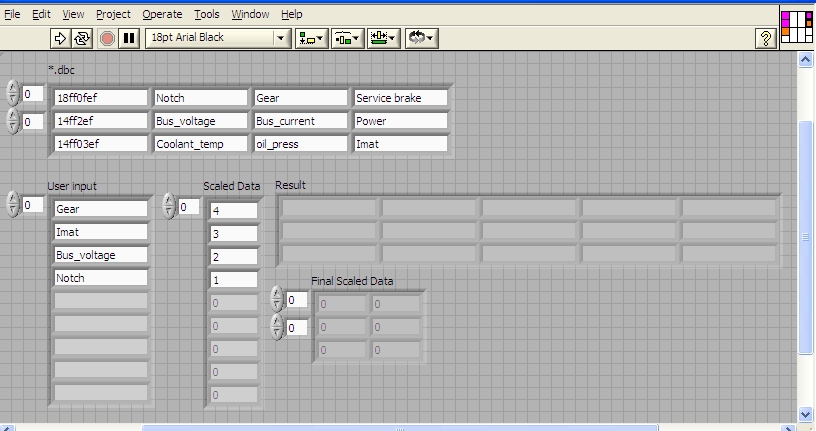Click the *.dbc row index number field
Image resolution: width=816 pixels, height=431 pixels.
(33, 94)
